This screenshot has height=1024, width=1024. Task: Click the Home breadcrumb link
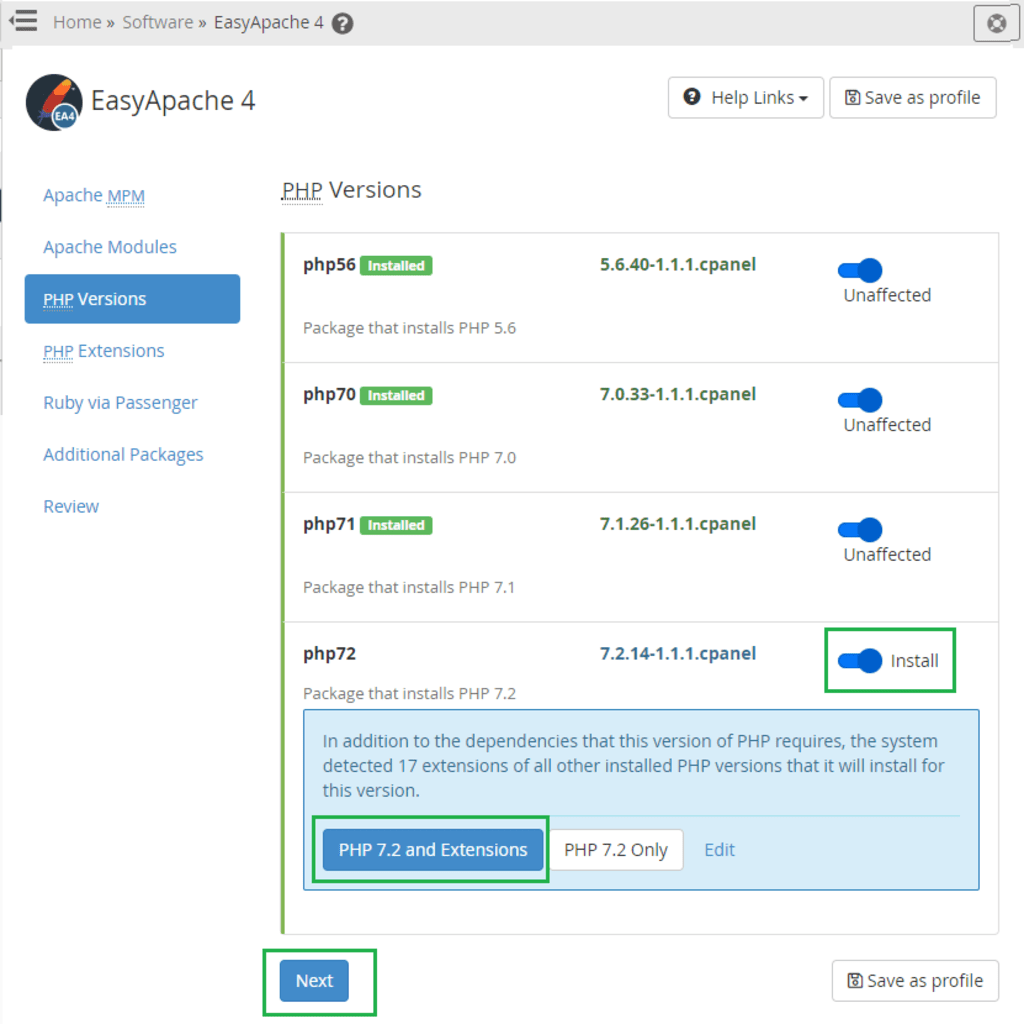[x=77, y=23]
